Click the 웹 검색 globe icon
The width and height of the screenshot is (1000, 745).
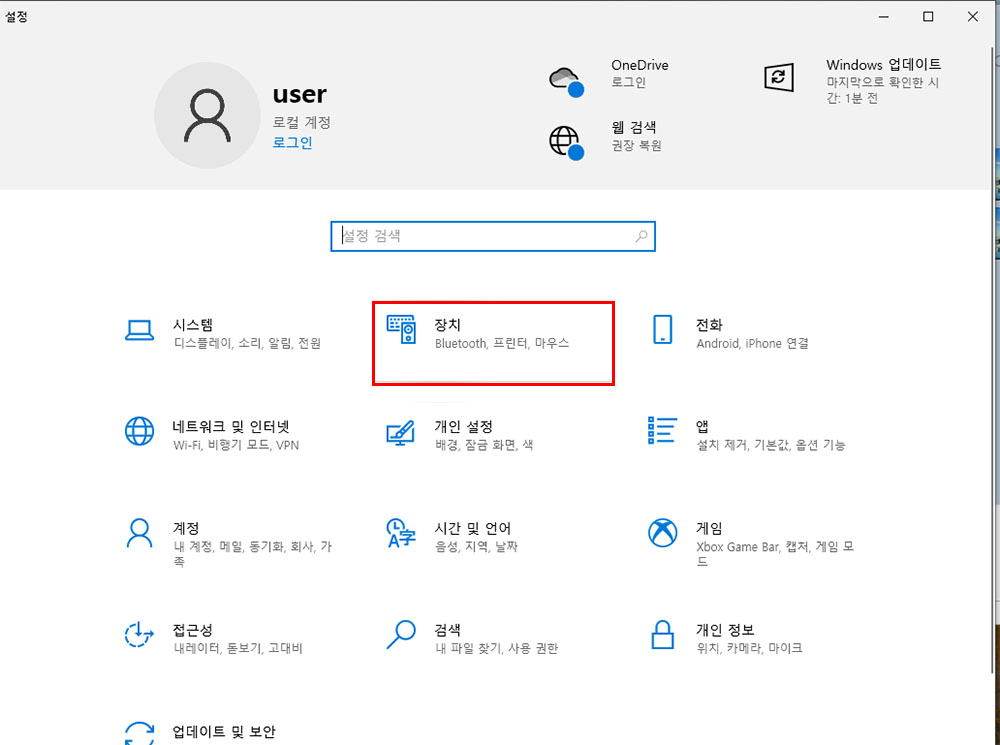point(566,143)
